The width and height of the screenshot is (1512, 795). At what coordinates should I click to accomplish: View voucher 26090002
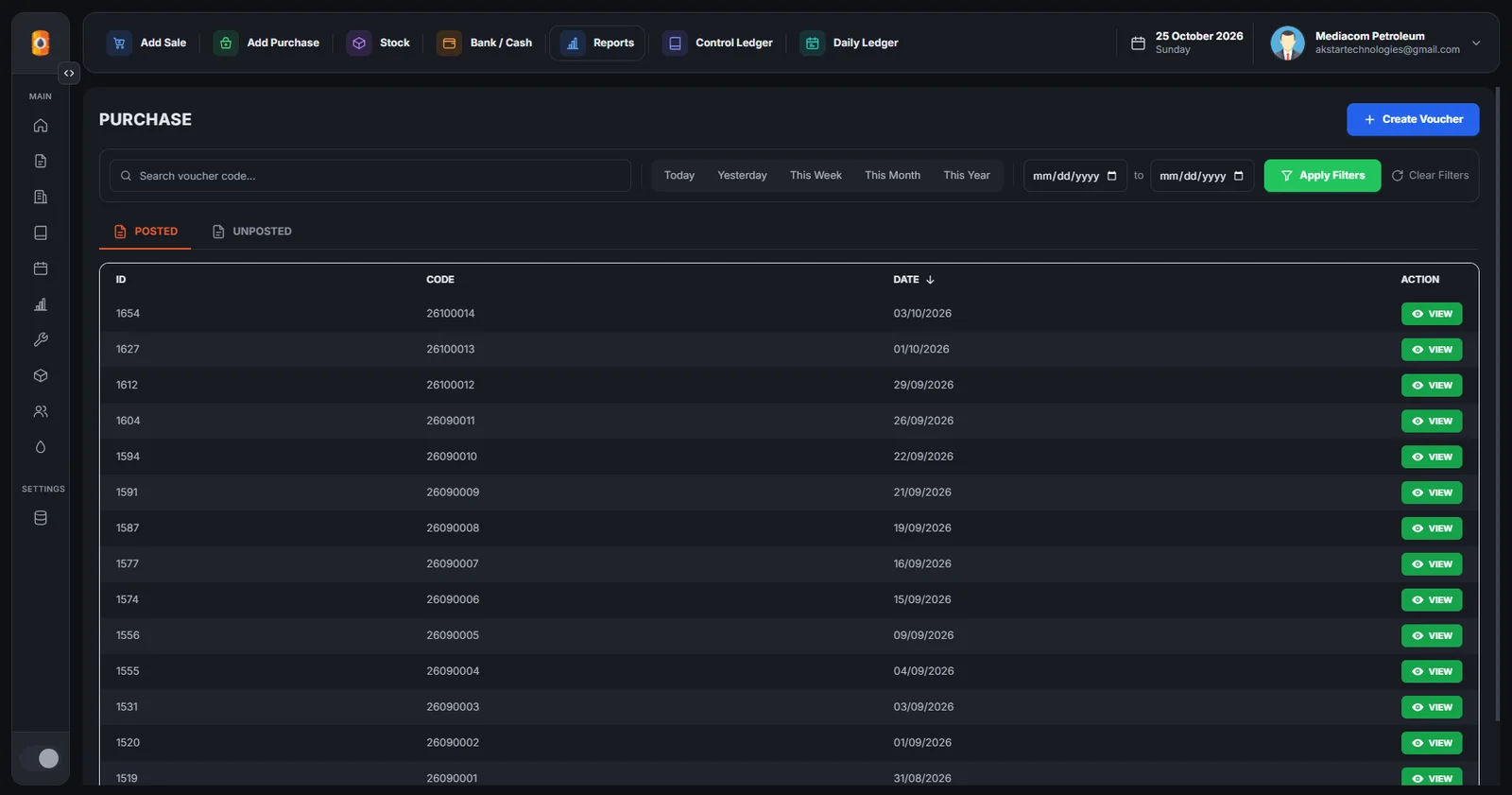[x=1432, y=743]
